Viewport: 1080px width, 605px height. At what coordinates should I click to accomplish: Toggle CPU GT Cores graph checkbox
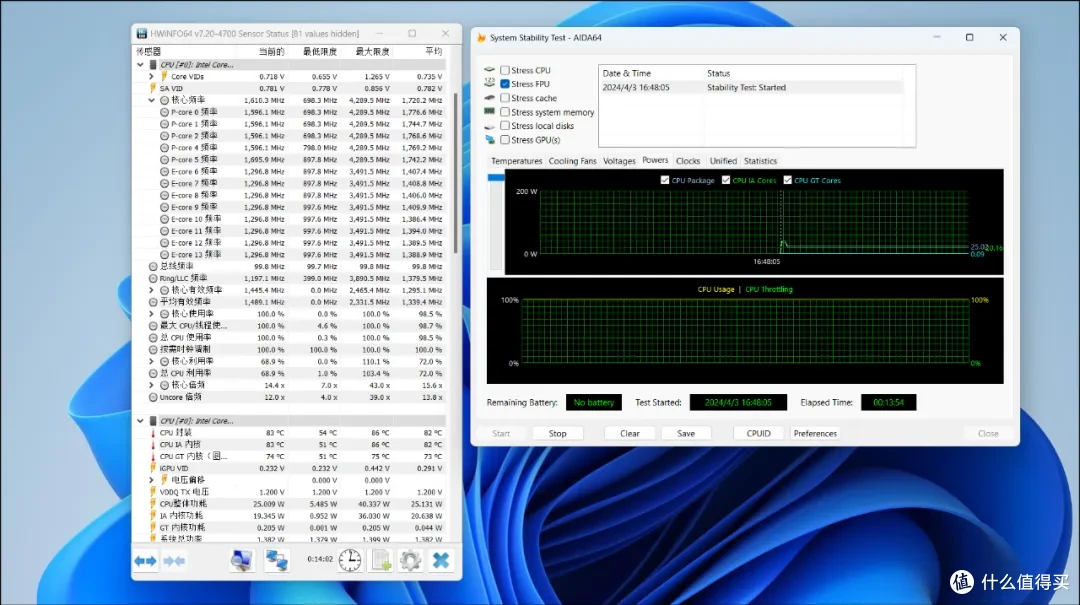point(787,180)
